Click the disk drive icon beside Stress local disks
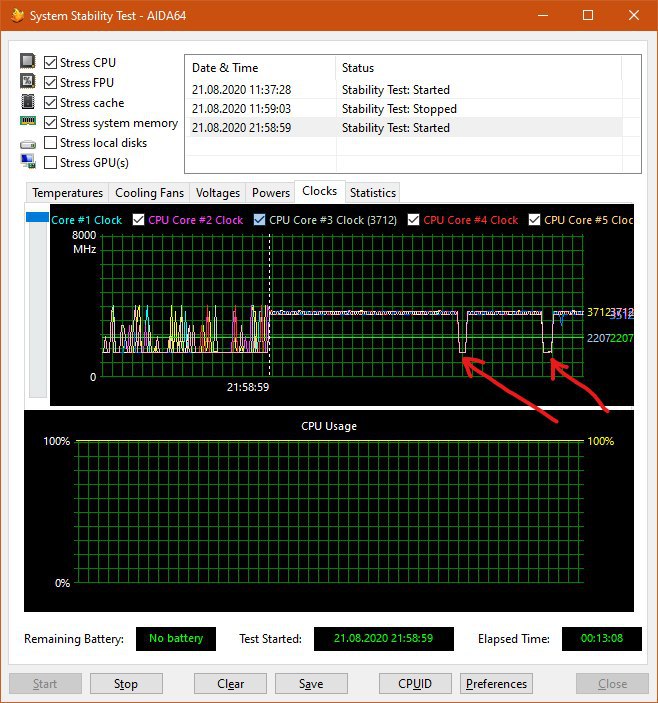658x703 pixels. (x=28, y=144)
